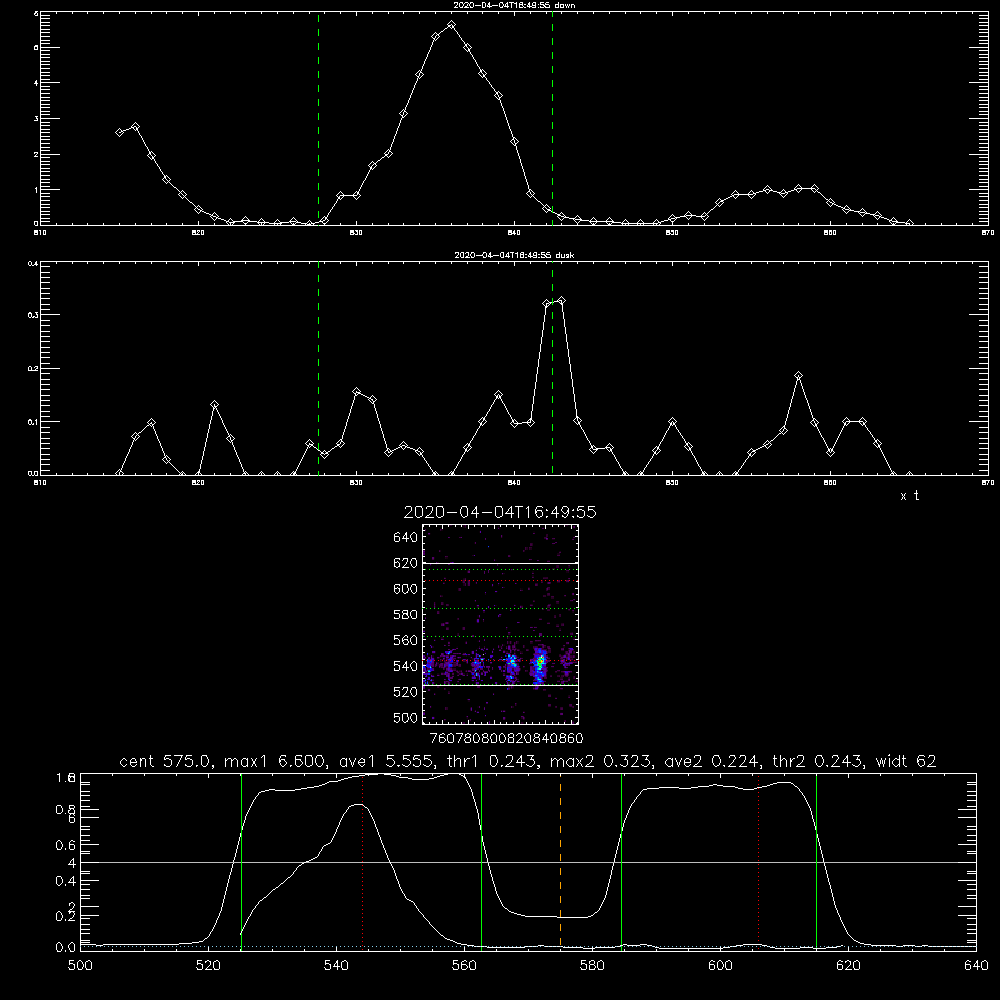
Task: Click the heatmap y-axis label 600
Action: 406,589
